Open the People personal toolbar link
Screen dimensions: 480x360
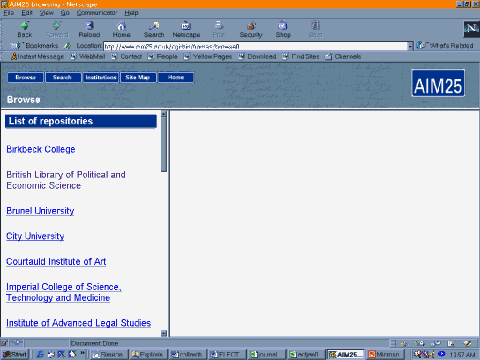click(162, 57)
